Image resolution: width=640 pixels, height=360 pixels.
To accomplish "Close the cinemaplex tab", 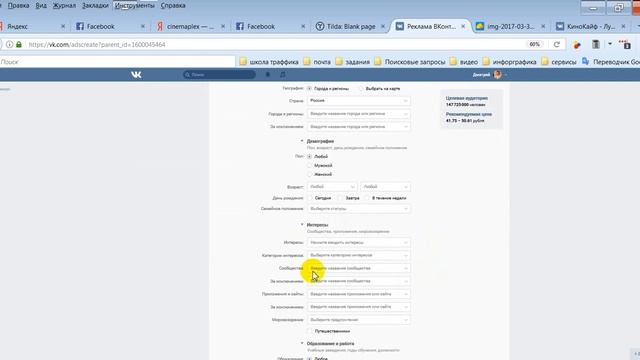I will [x=223, y=27].
